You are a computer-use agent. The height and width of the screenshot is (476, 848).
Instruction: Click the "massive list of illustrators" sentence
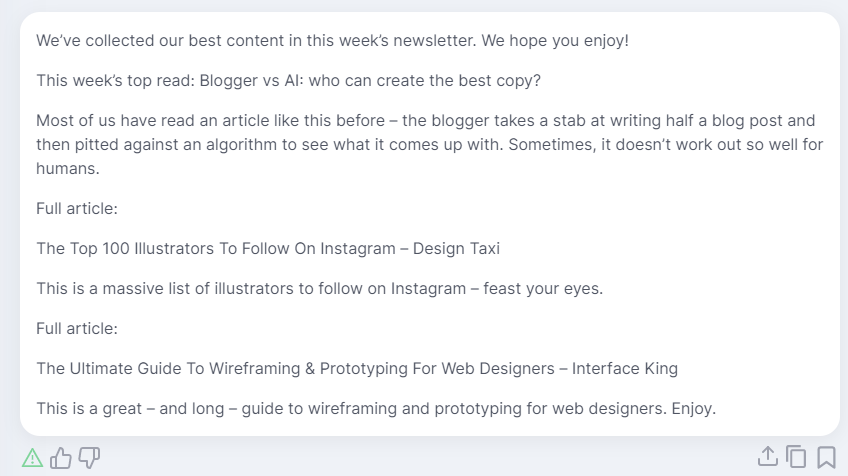tap(319, 288)
